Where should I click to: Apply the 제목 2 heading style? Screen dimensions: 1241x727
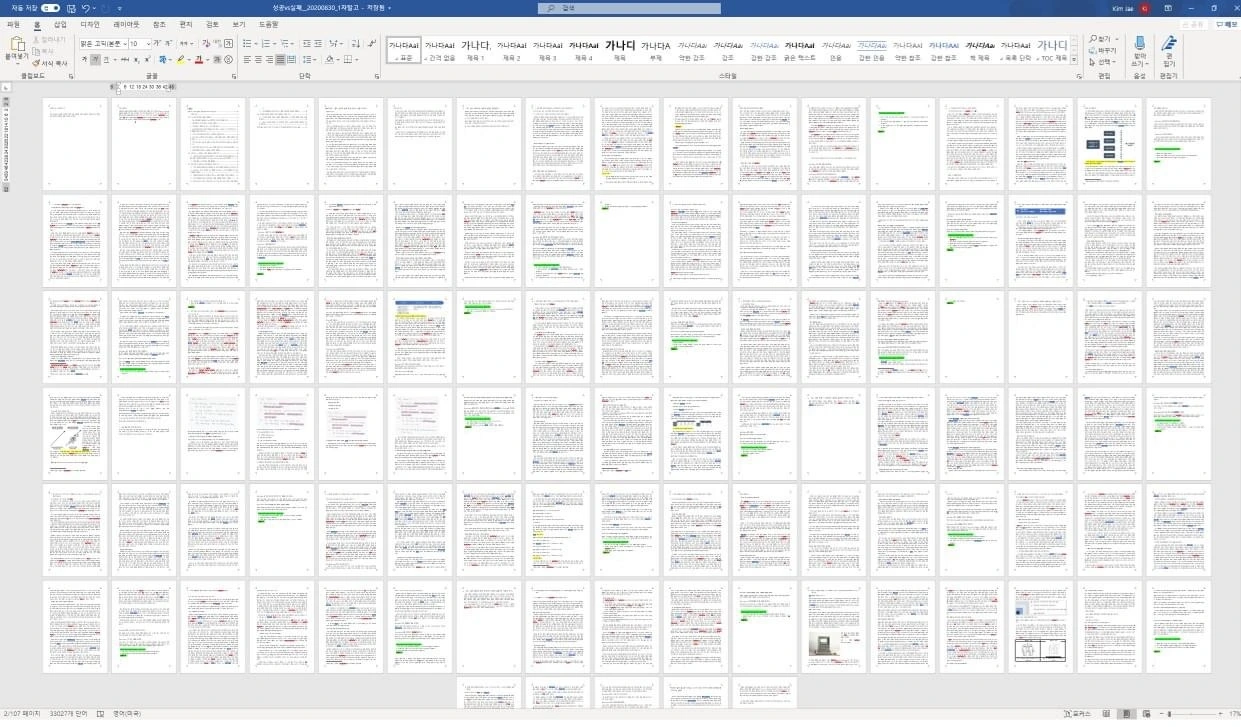coord(511,51)
